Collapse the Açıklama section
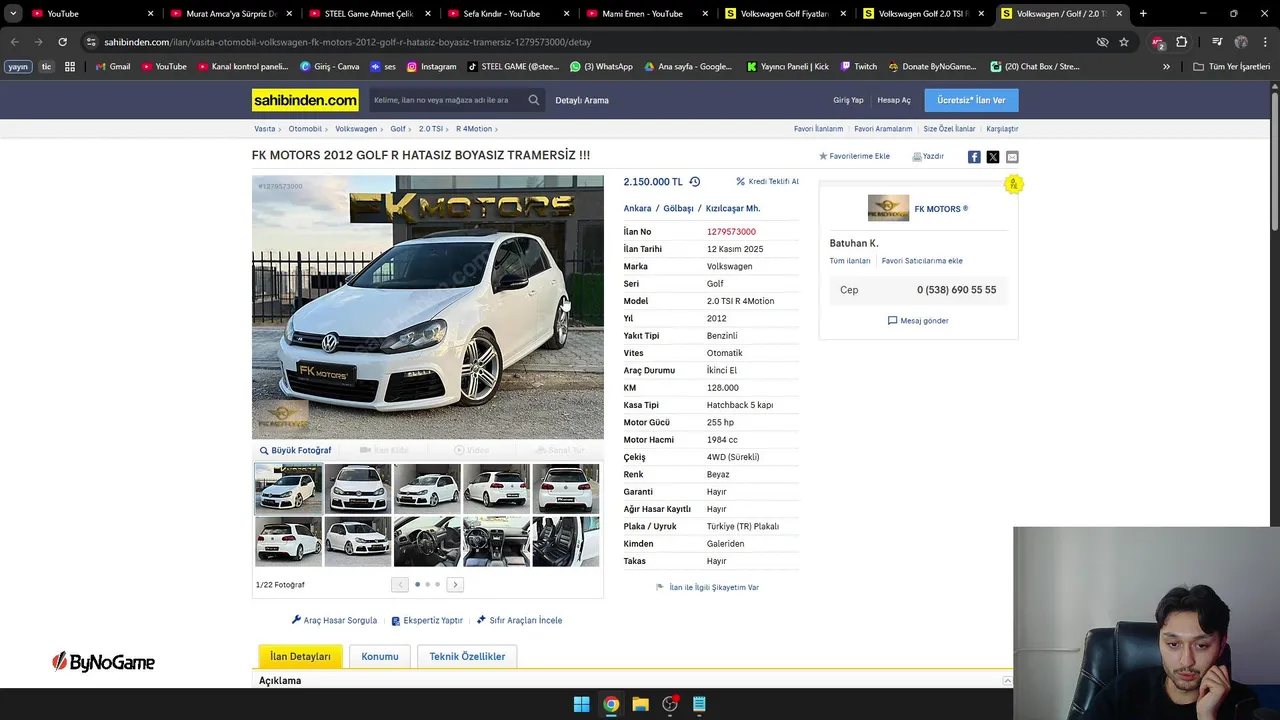Screen dimensions: 1280x720 1007,681
